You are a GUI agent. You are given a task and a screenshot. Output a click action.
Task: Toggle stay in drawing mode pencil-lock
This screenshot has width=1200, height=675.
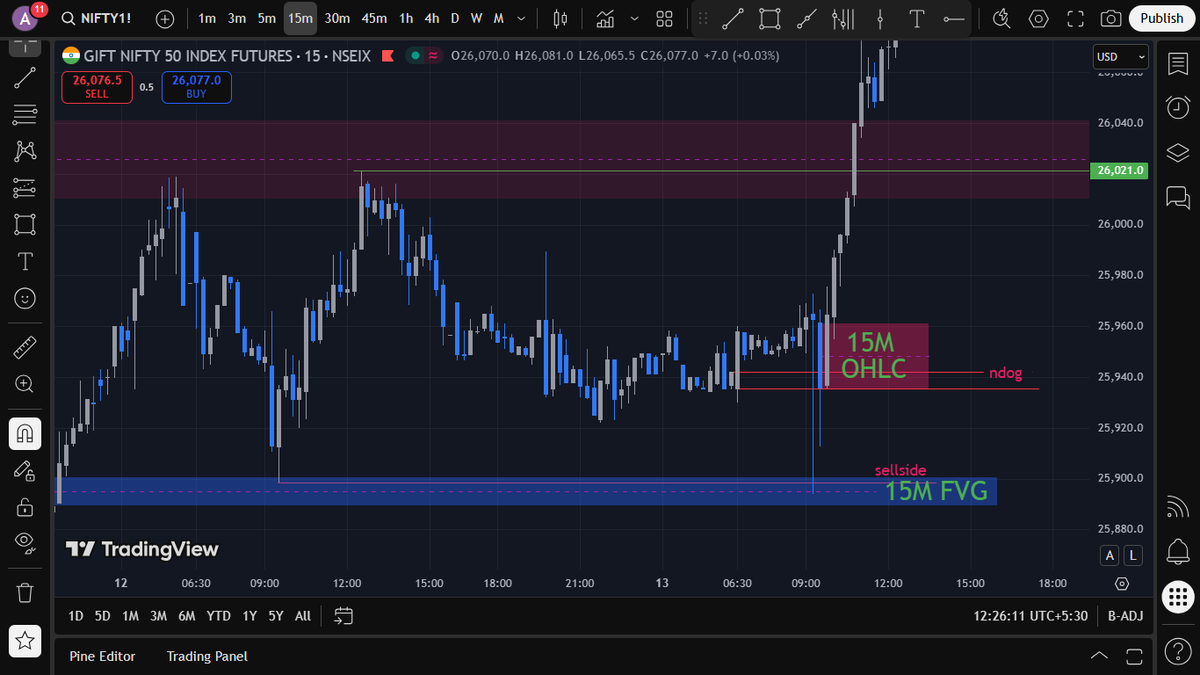pos(25,471)
